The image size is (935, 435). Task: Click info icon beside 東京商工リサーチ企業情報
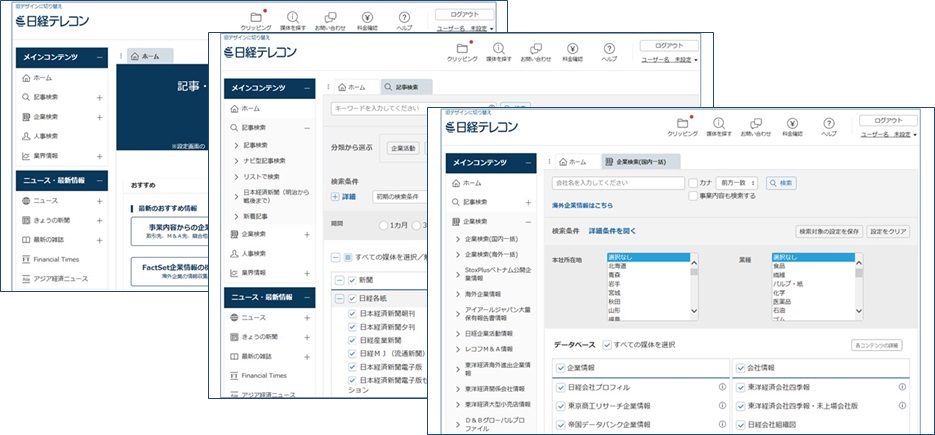click(x=722, y=405)
